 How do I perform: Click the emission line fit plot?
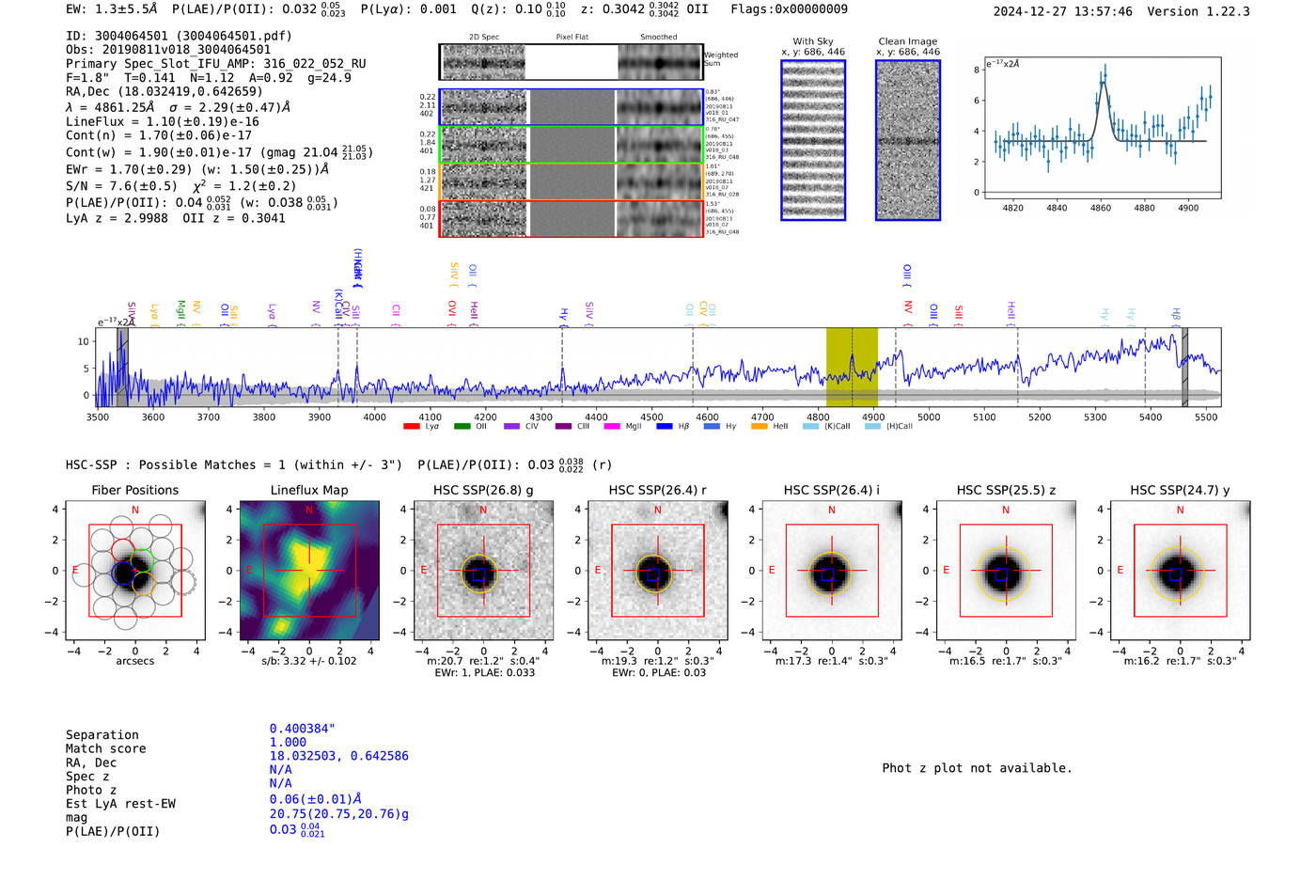(1102, 128)
